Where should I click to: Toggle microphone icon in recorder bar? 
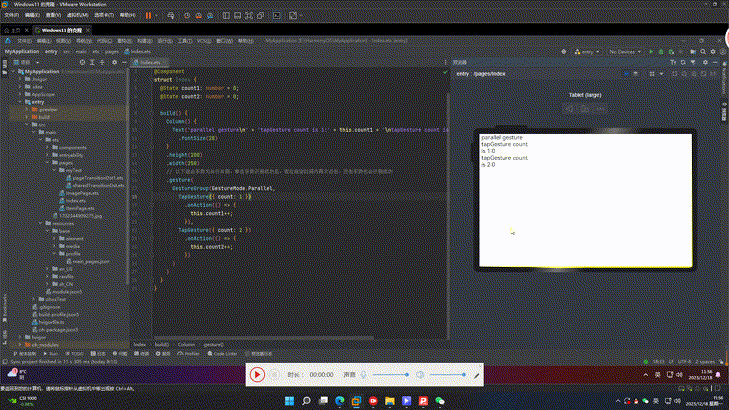364,374
